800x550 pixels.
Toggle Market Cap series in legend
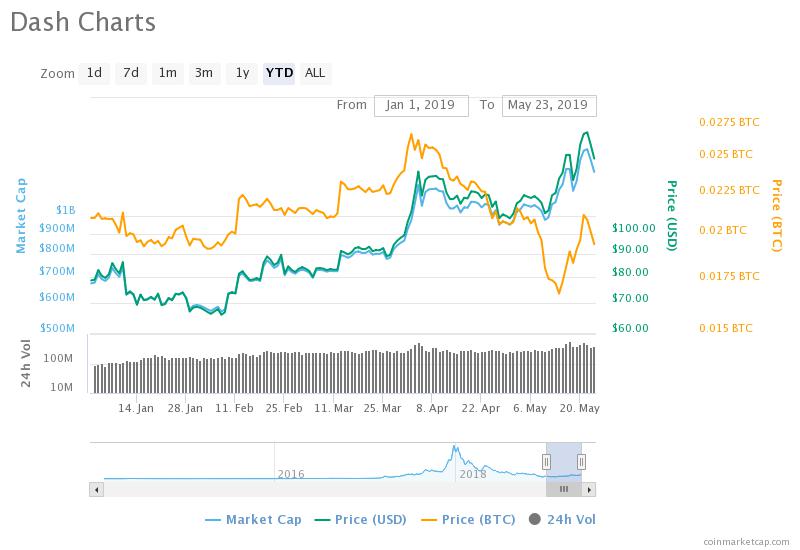click(x=253, y=519)
